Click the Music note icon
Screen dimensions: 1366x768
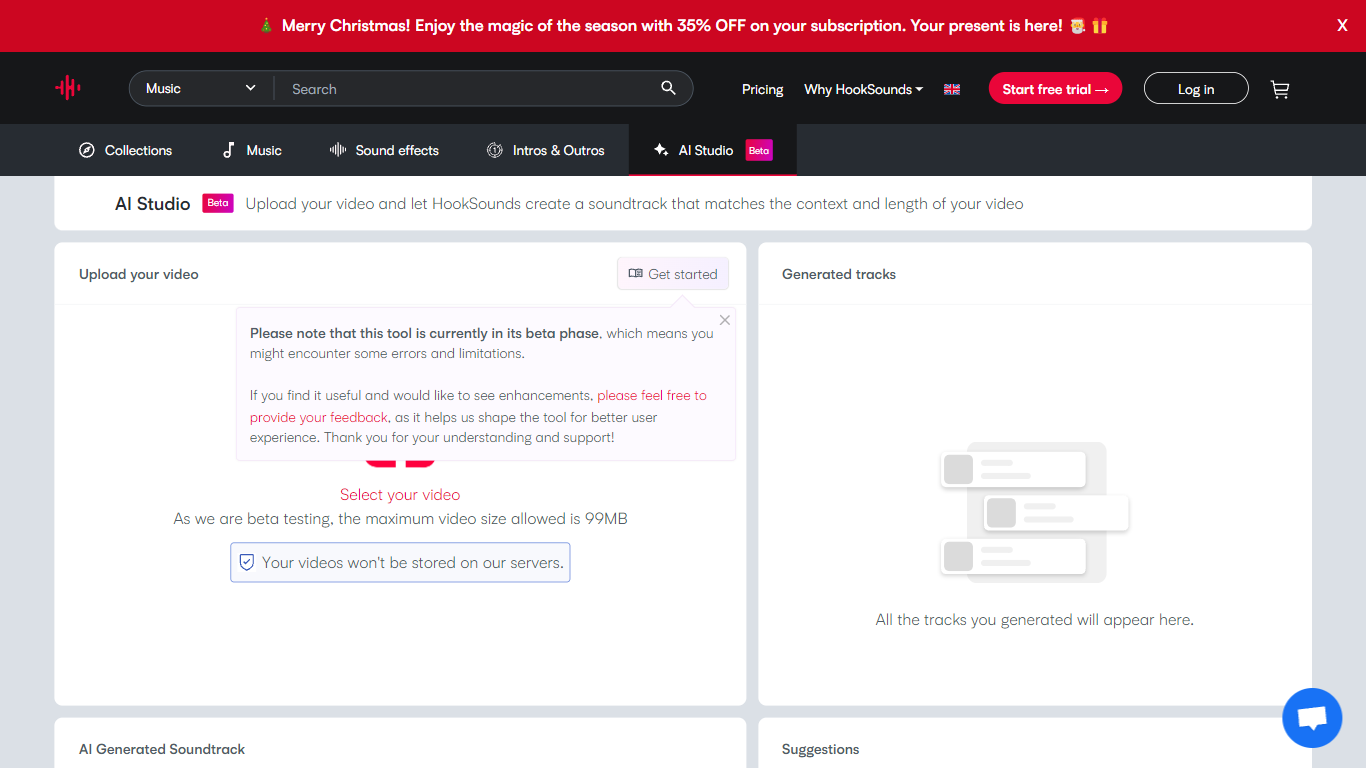229,150
